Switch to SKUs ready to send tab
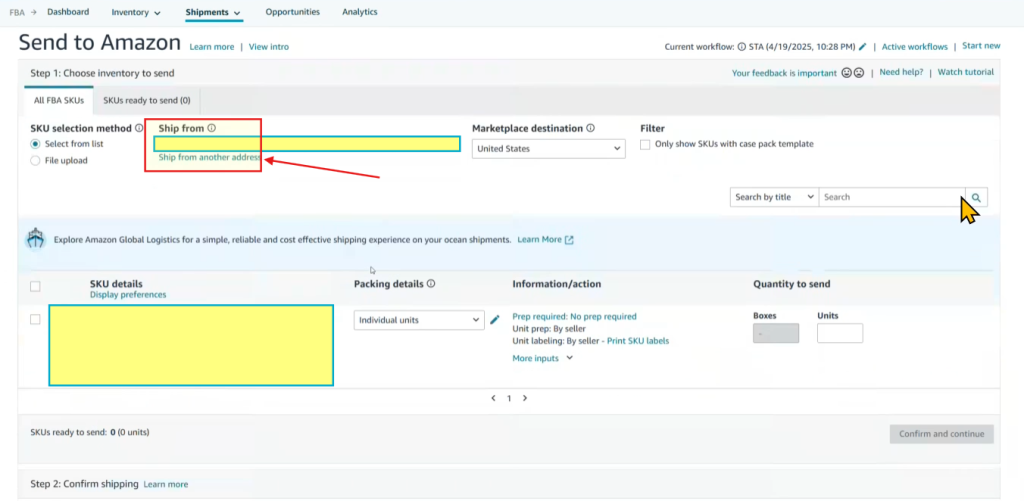Image resolution: width=1024 pixels, height=501 pixels. (148, 100)
